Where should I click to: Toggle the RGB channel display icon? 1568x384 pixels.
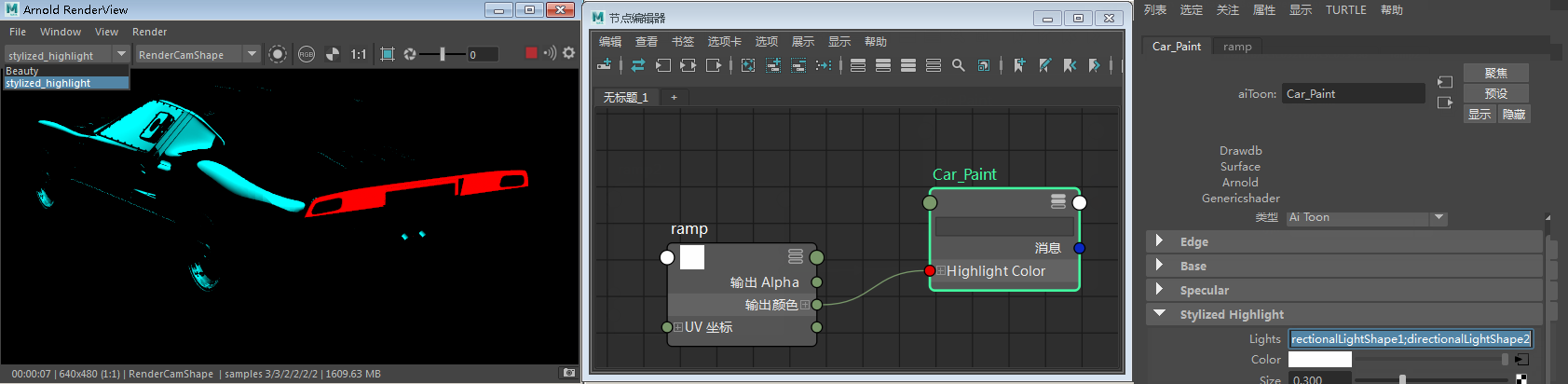[307, 54]
